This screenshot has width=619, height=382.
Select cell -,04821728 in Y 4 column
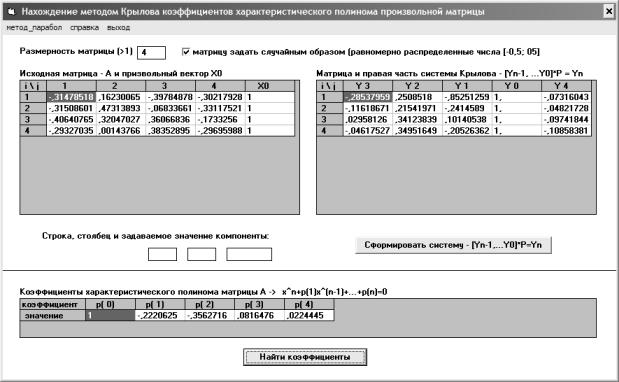point(566,108)
